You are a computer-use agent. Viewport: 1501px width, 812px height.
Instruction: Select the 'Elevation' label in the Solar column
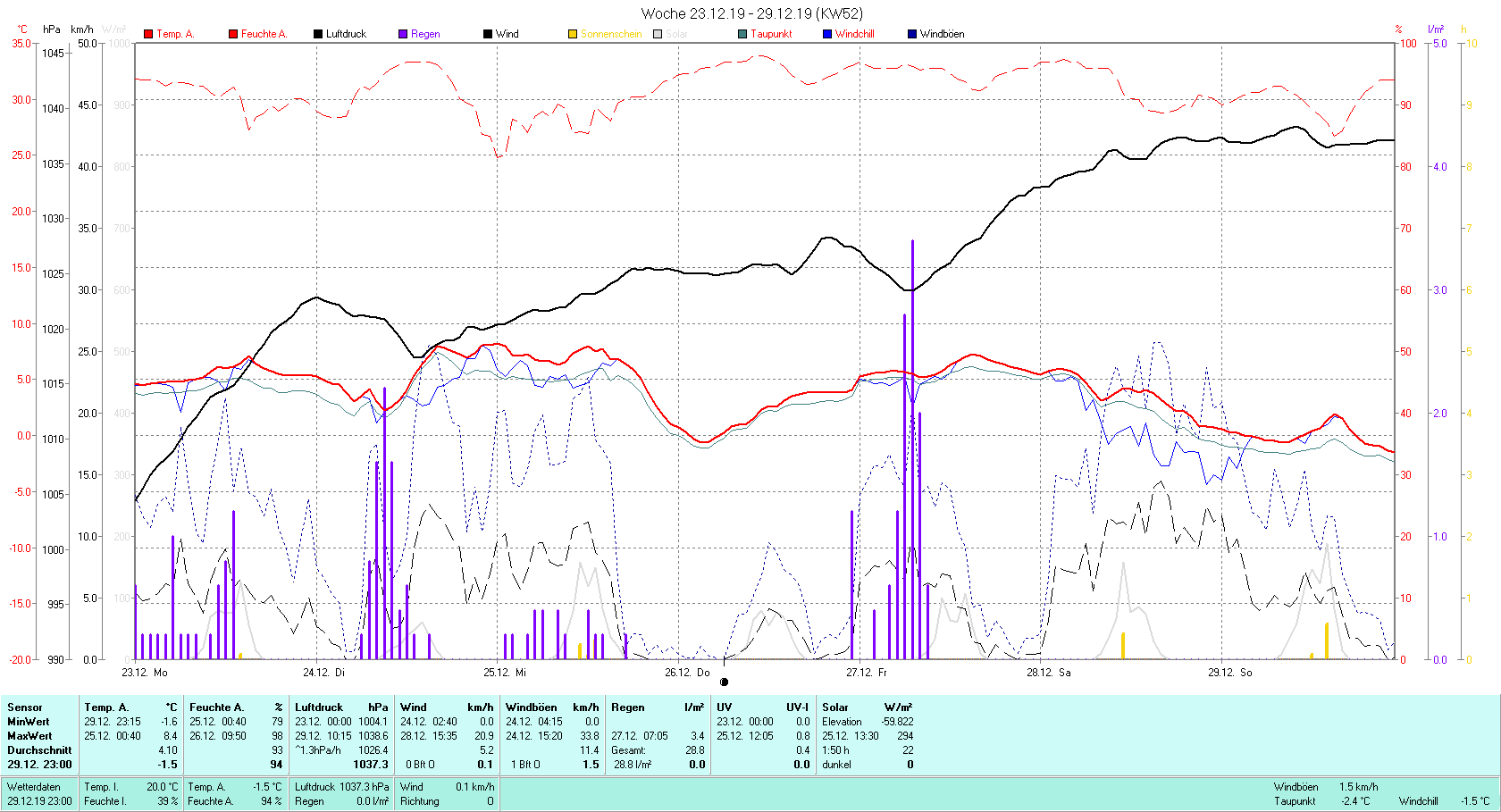tap(842, 722)
